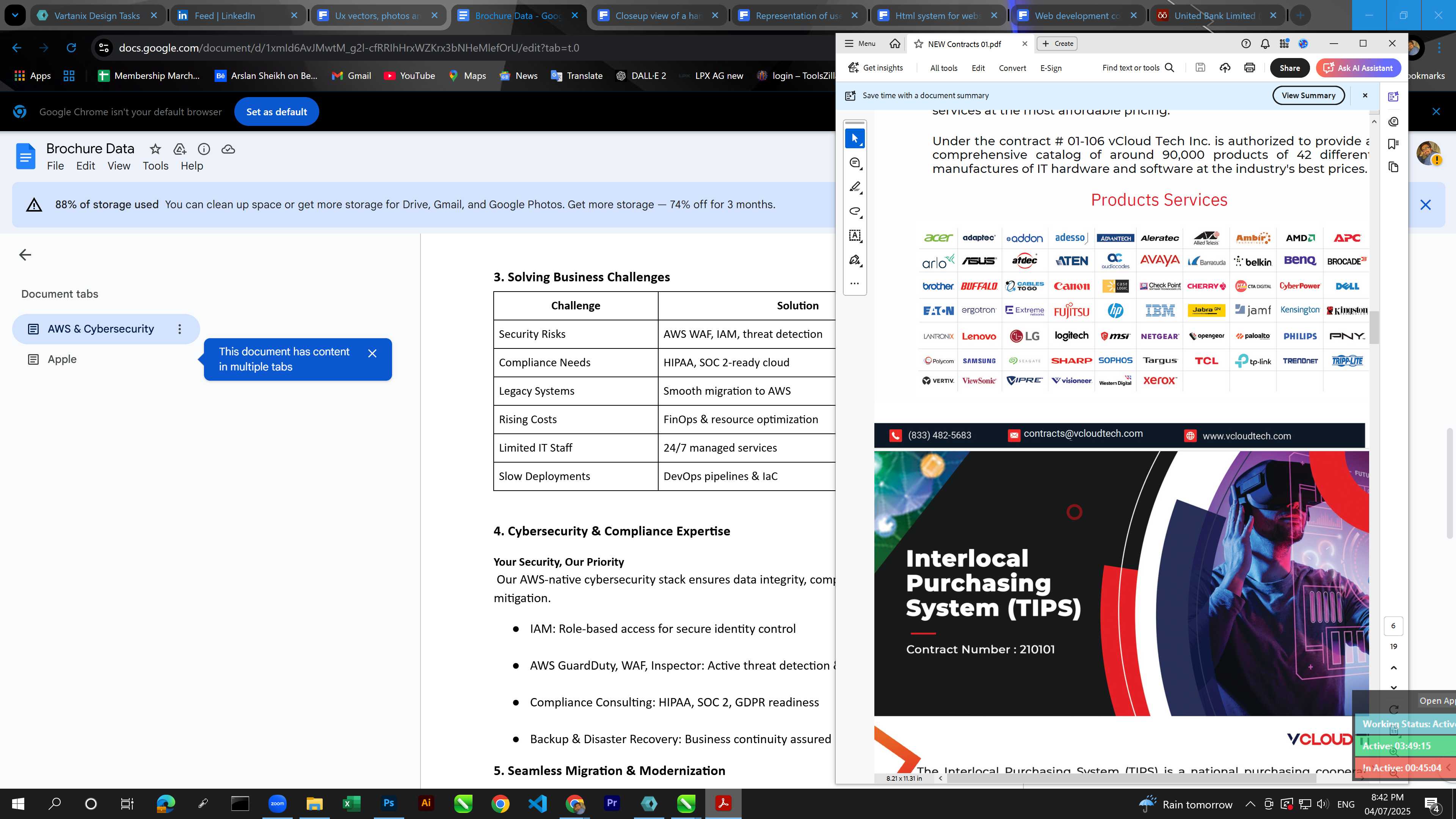Pick the freehand draw tool in Acrobat

pyautogui.click(x=855, y=212)
